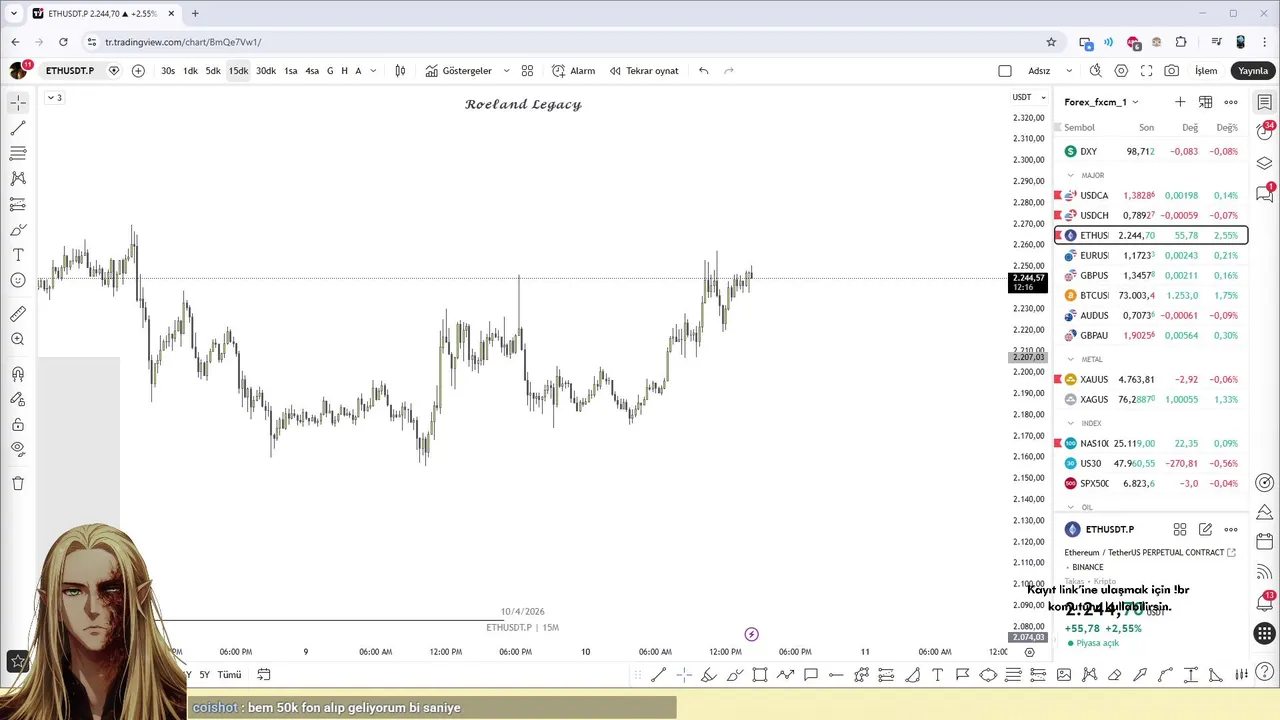Image resolution: width=1280 pixels, height=720 pixels.
Task: Select the crosshair cursor tool in left toolbar
Action: tap(18, 103)
